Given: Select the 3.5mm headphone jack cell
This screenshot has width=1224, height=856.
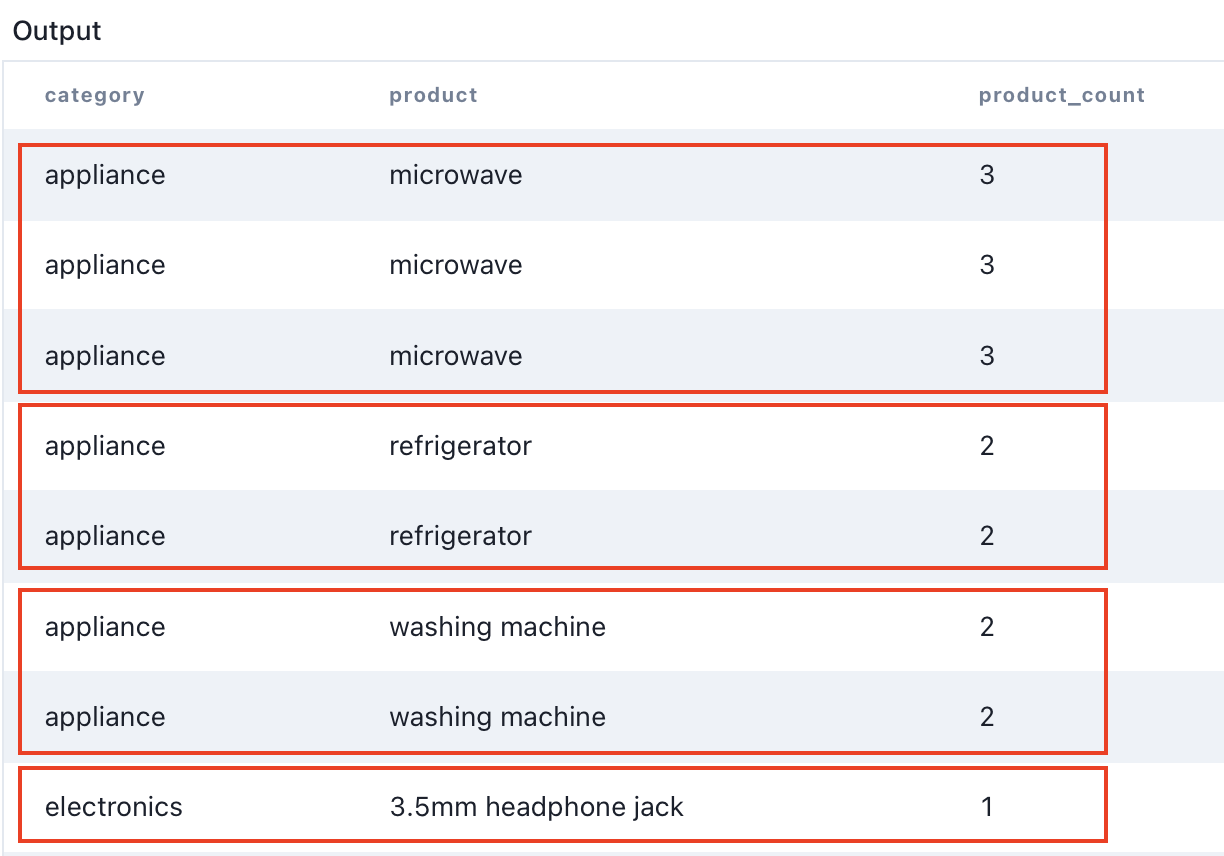Looking at the screenshot, I should [x=536, y=808].
